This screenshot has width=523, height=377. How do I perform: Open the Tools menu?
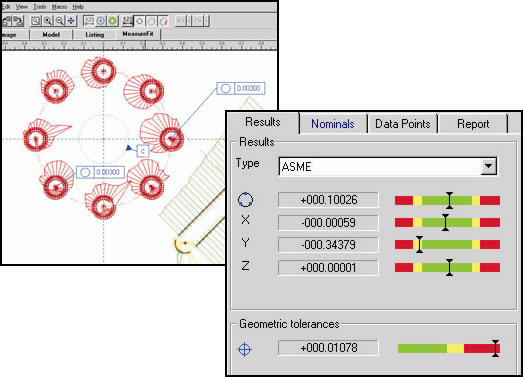pos(39,6)
